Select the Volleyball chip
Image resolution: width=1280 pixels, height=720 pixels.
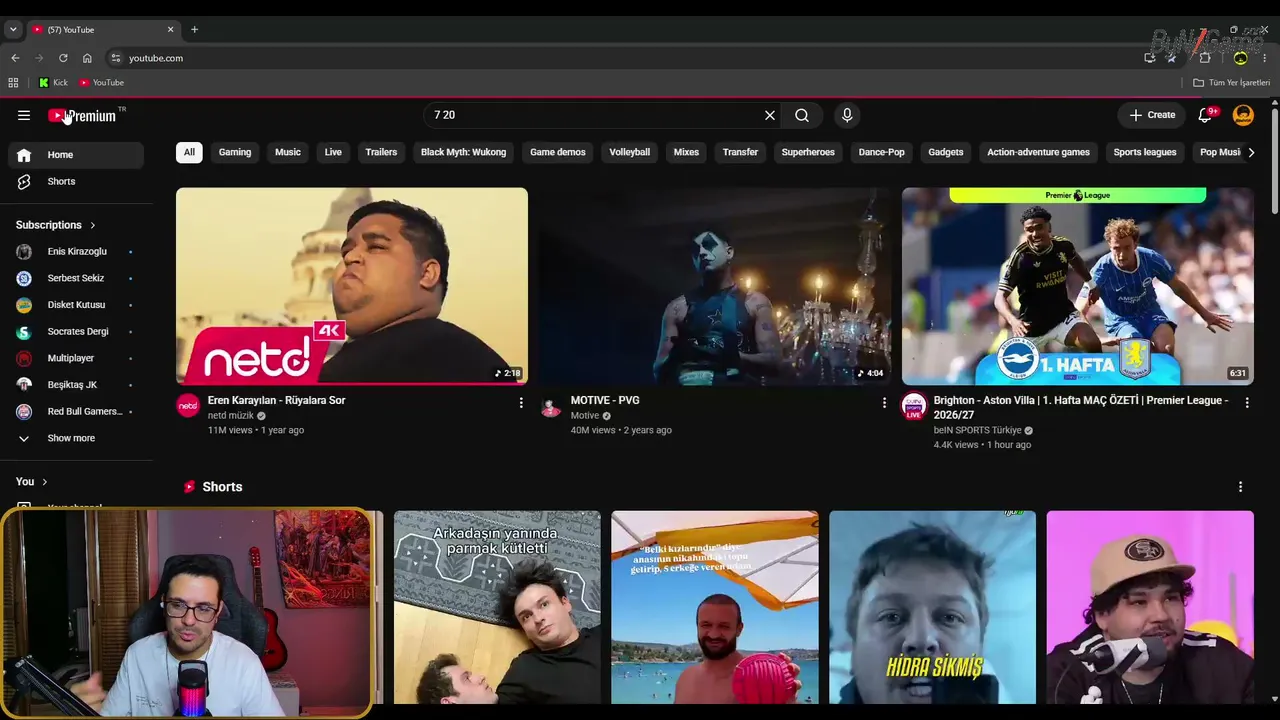pos(630,152)
